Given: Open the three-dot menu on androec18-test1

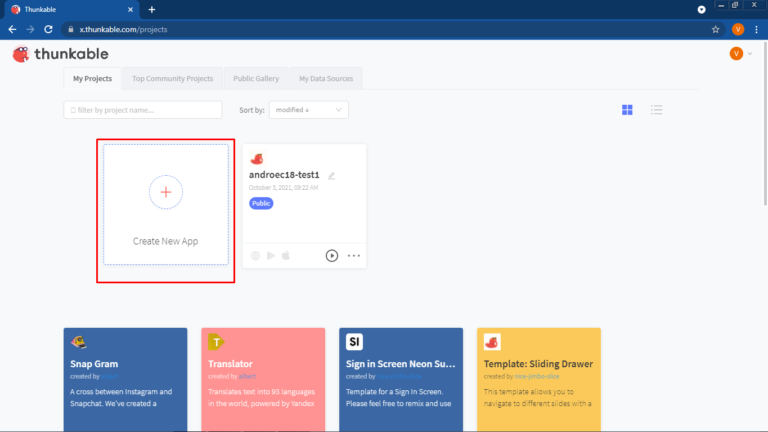Looking at the screenshot, I should click(354, 256).
